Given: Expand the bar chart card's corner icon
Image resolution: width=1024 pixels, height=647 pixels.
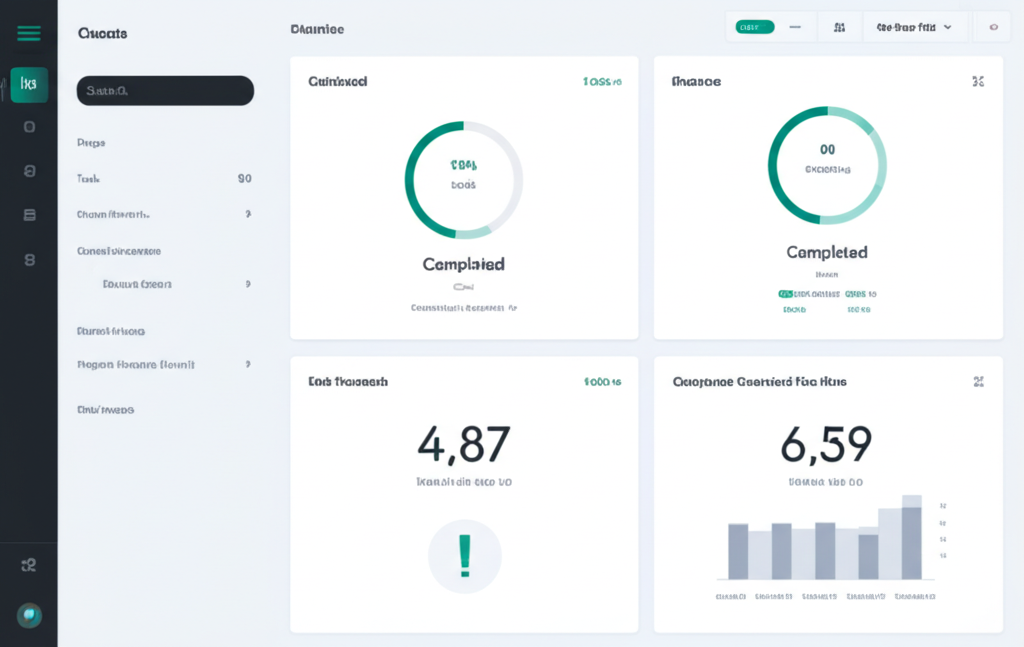Looking at the screenshot, I should (x=978, y=381).
